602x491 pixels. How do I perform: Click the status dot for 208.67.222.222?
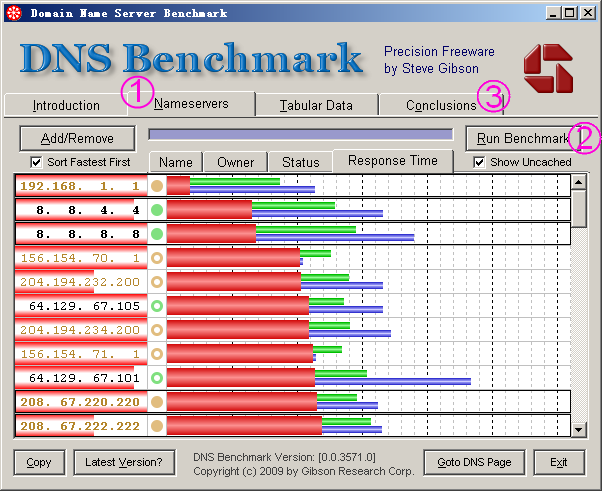(157, 426)
